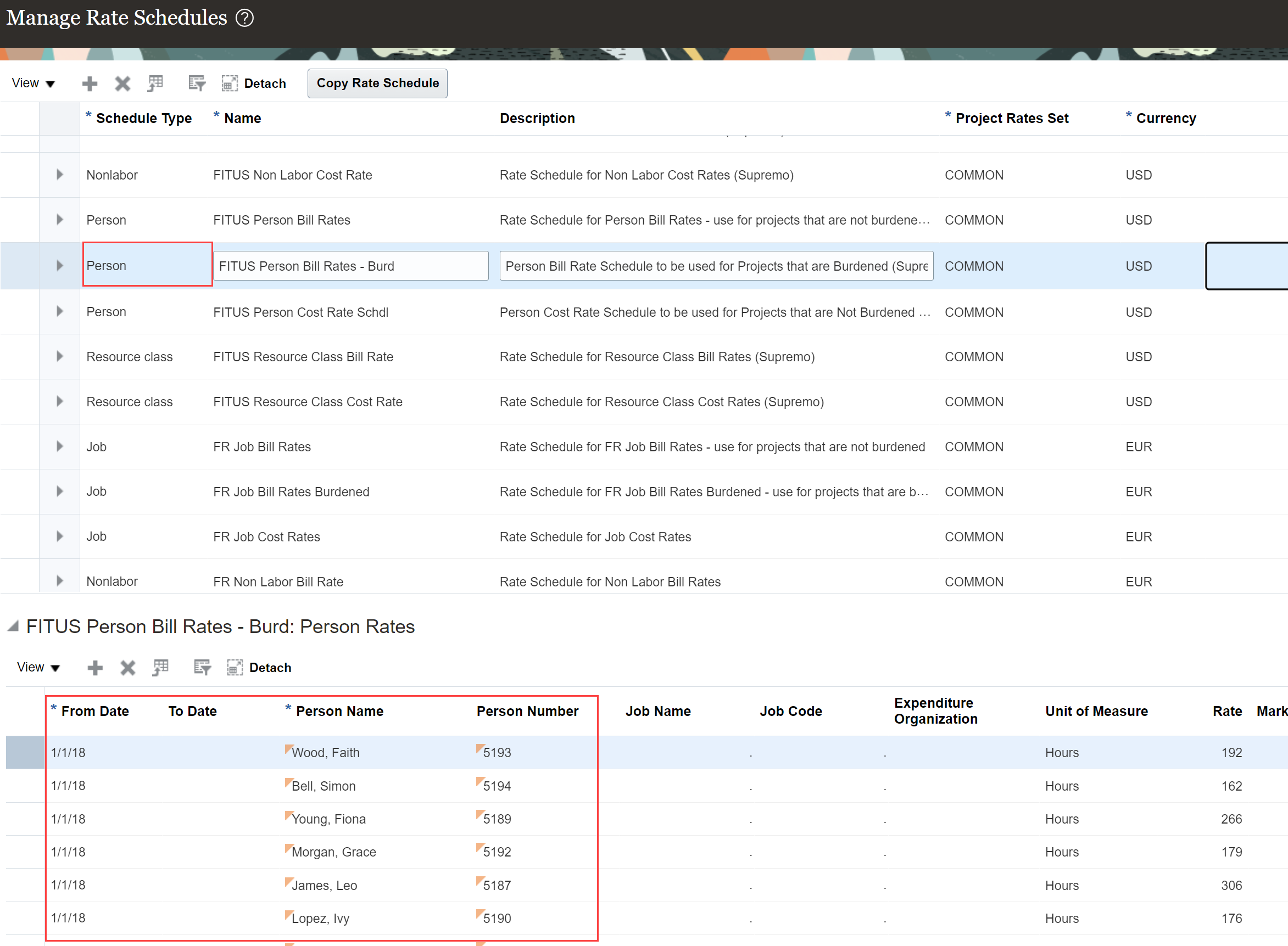
Task: Click the row selector for Wood, Faith row
Action: coord(25,752)
